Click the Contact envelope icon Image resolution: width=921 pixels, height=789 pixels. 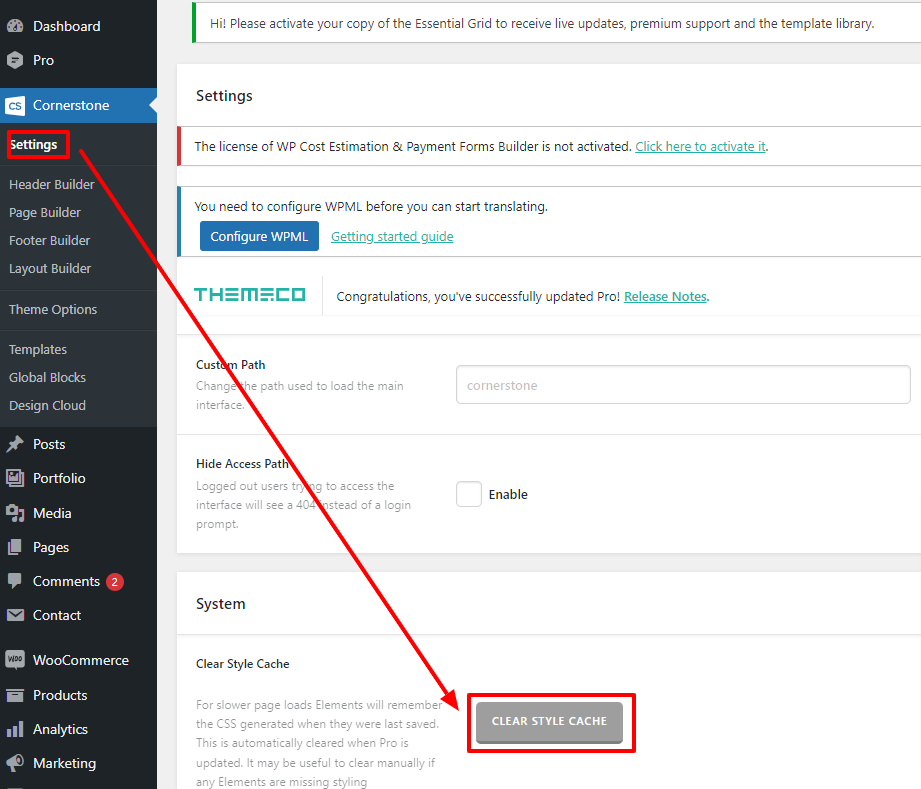(x=15, y=615)
